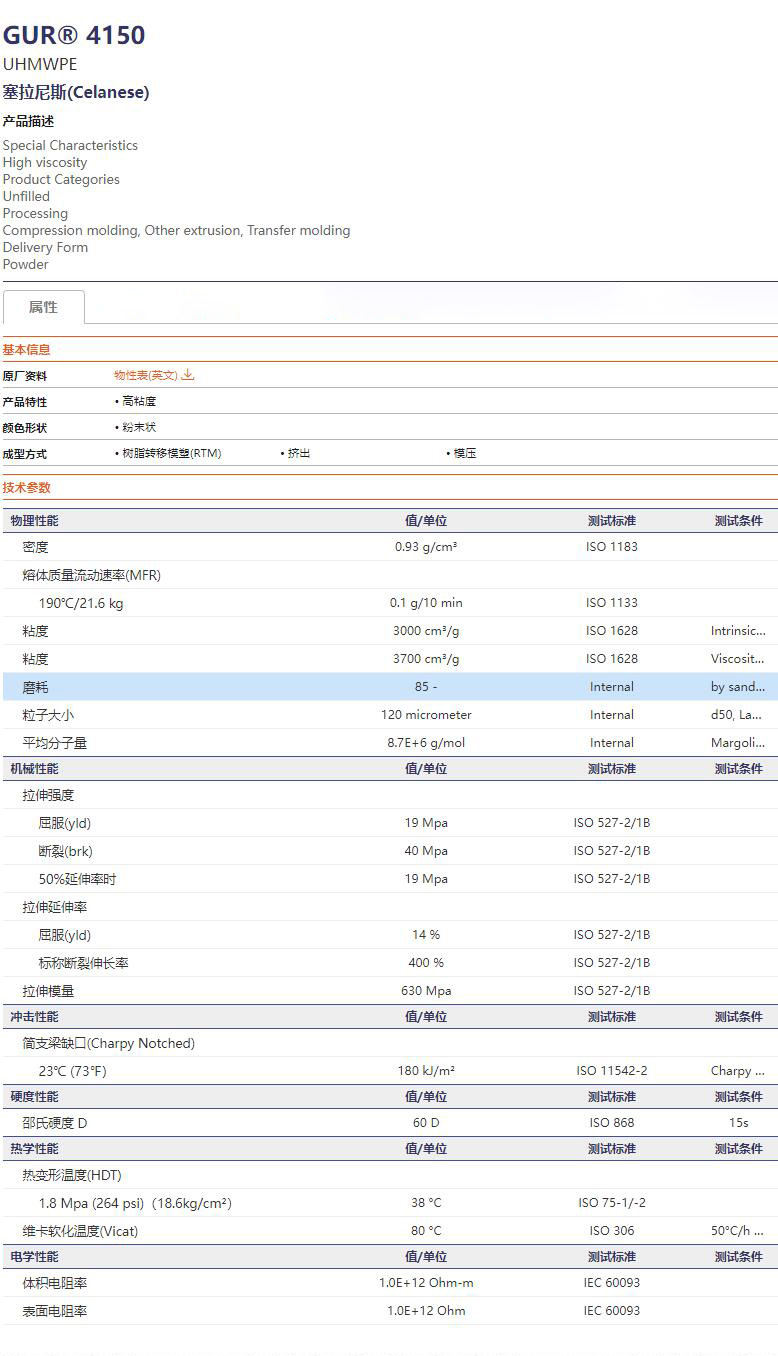Click the Compression molding, Other extrusion line
778x1356 pixels.
tap(177, 230)
